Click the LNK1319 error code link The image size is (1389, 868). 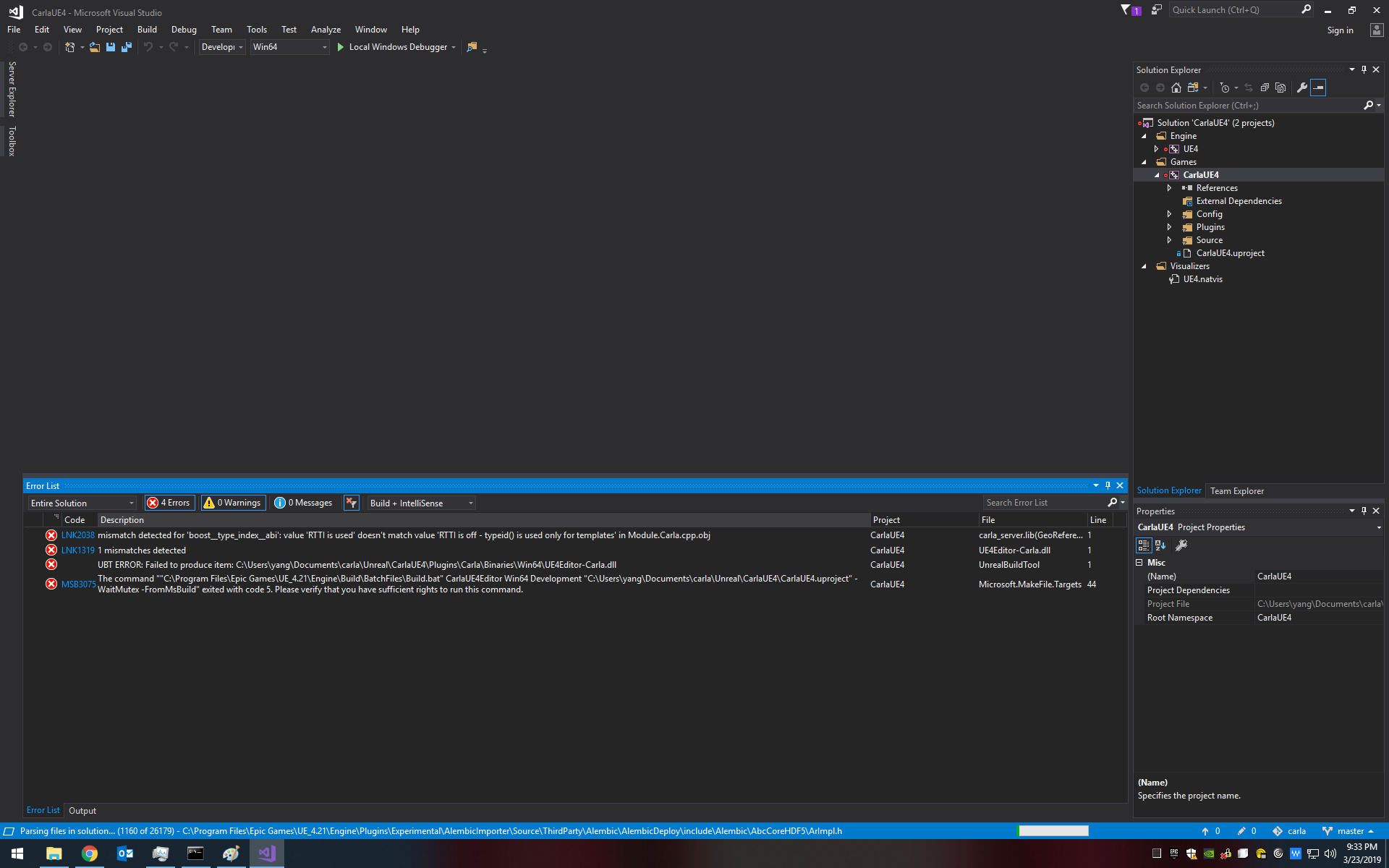[x=77, y=550]
